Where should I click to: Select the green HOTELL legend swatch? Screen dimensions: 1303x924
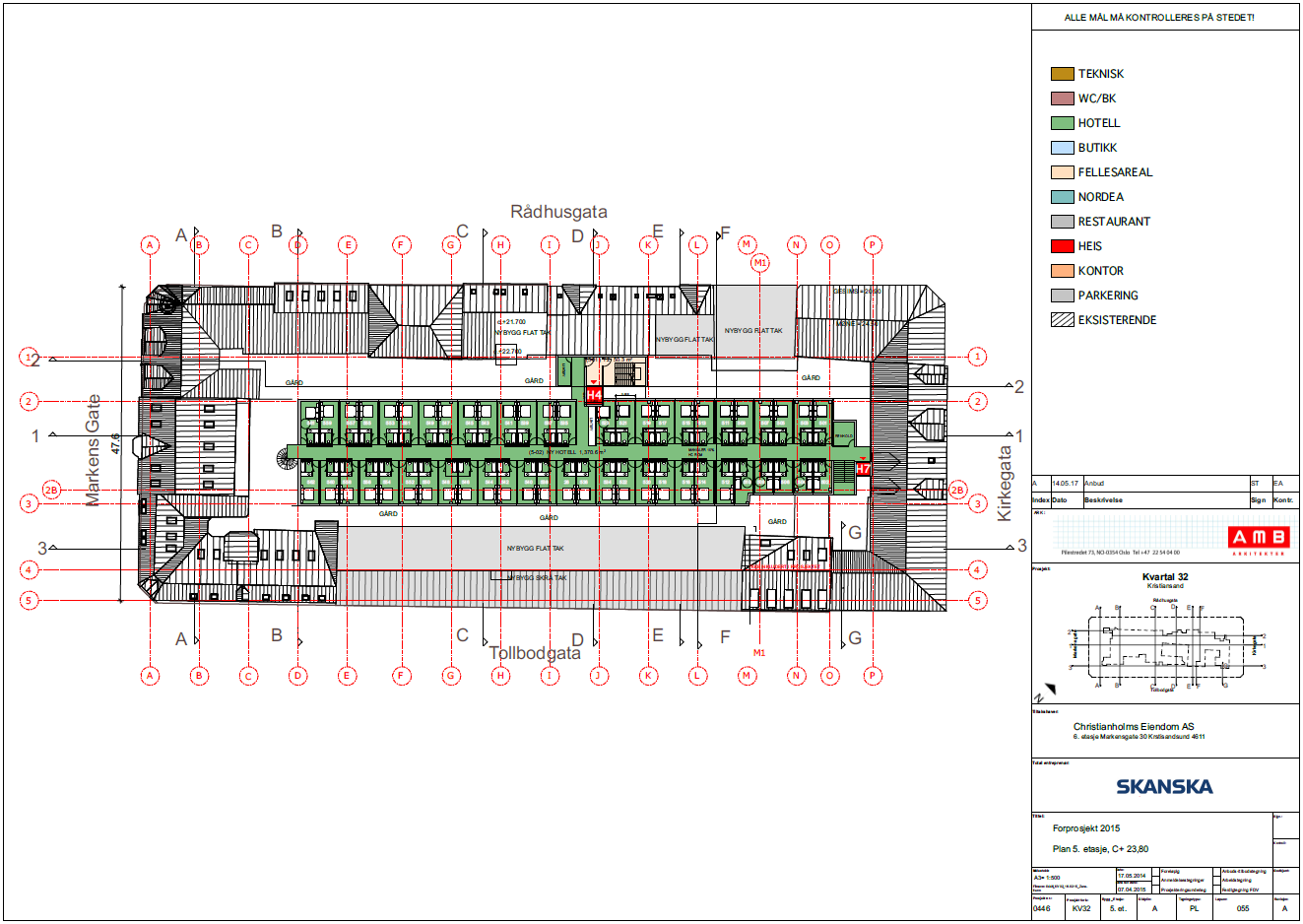[1062, 123]
